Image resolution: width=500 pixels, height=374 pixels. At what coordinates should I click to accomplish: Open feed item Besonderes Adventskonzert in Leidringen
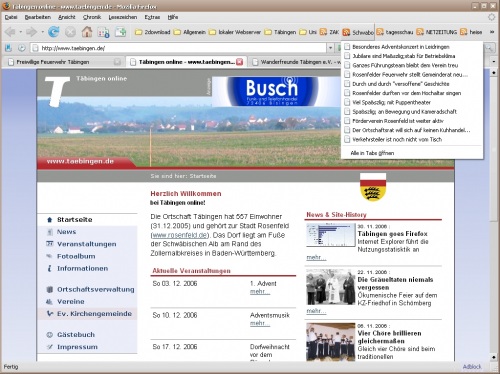pyautogui.click(x=412, y=47)
